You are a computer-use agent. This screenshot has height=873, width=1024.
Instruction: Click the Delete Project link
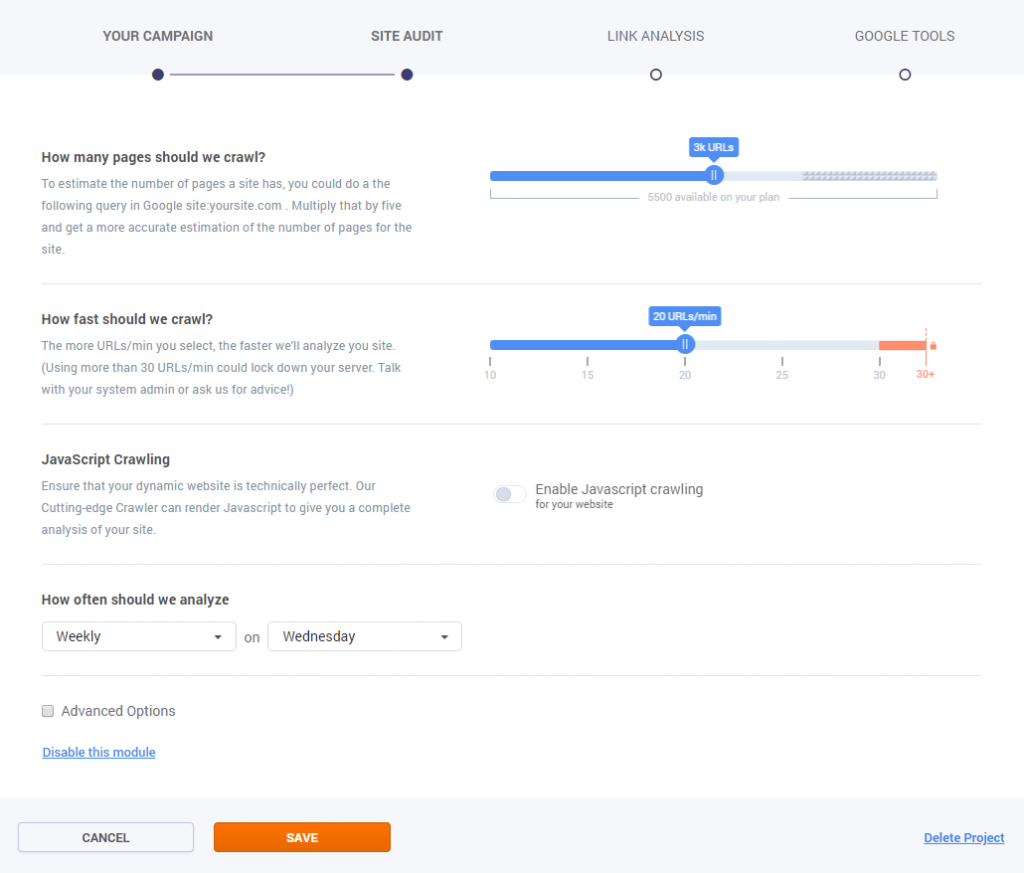pyautogui.click(x=964, y=838)
